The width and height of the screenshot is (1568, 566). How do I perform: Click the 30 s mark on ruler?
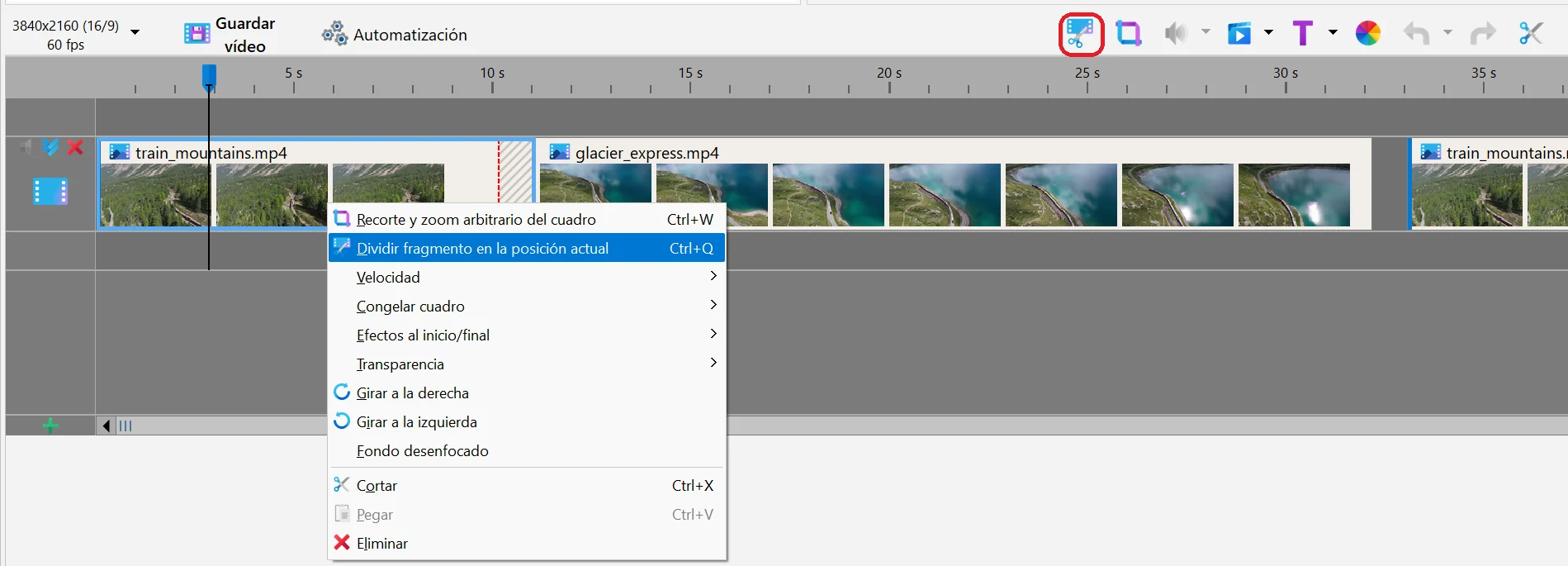(x=1286, y=74)
